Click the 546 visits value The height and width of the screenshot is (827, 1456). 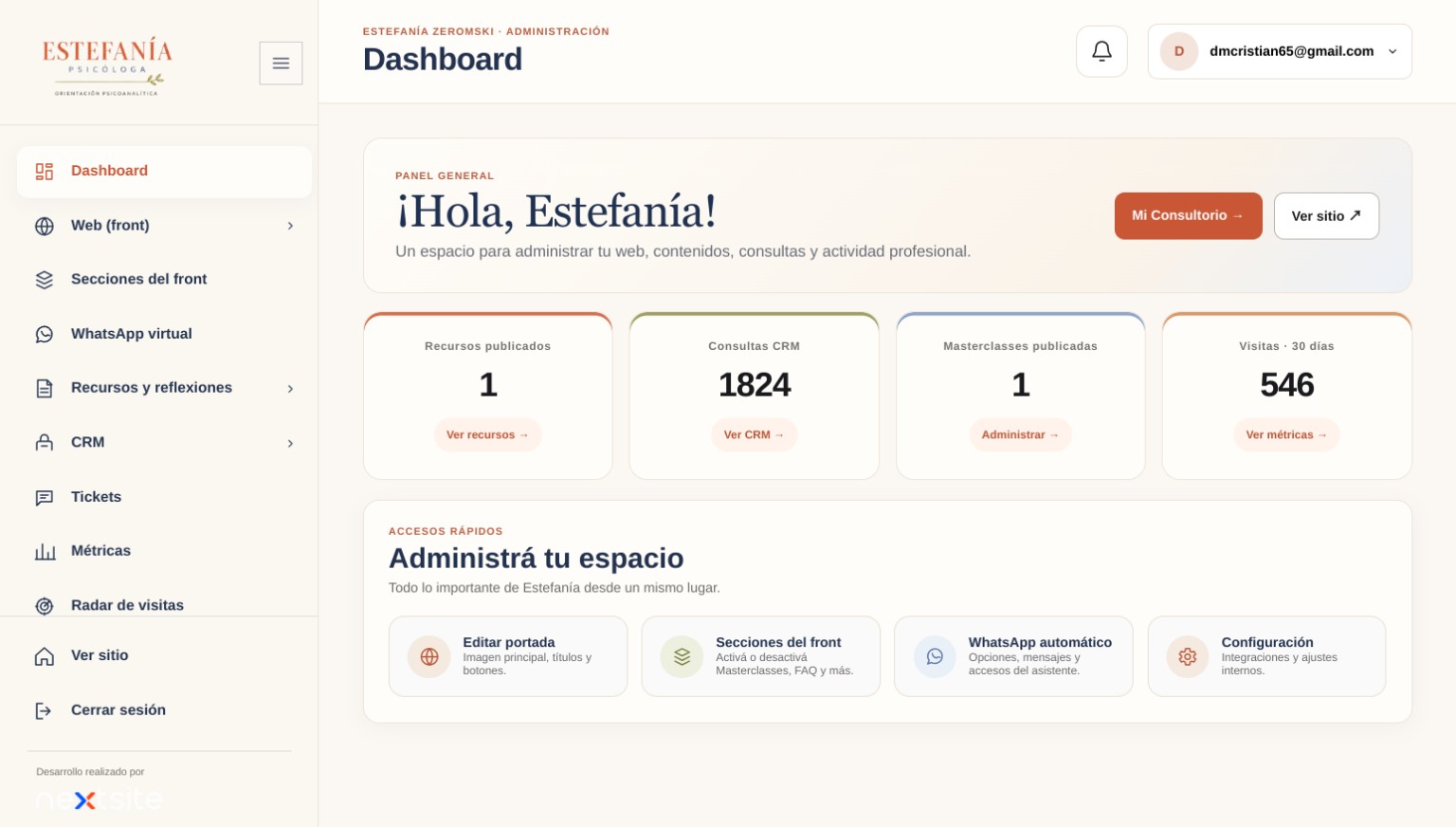pos(1286,385)
